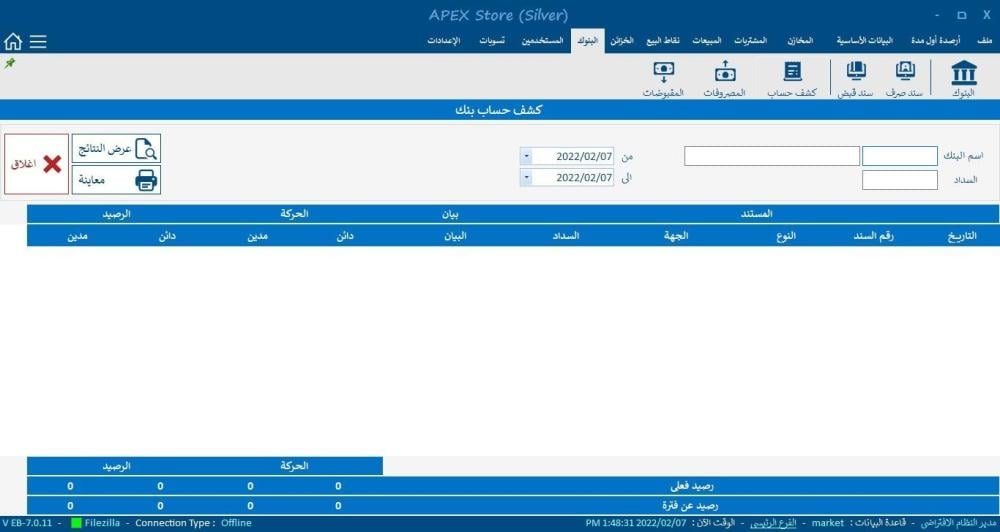
Task: Expand the من (from) date dropdown
Action: (526, 156)
